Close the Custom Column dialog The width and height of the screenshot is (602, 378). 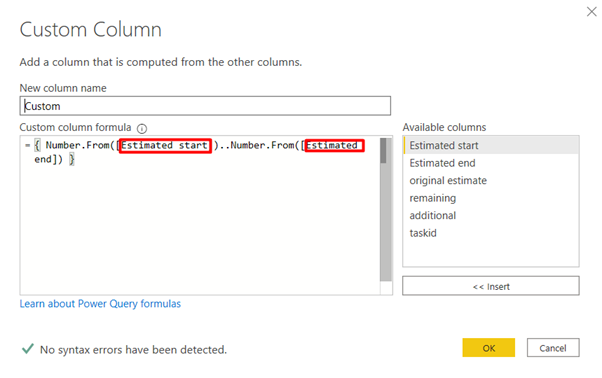(592, 12)
